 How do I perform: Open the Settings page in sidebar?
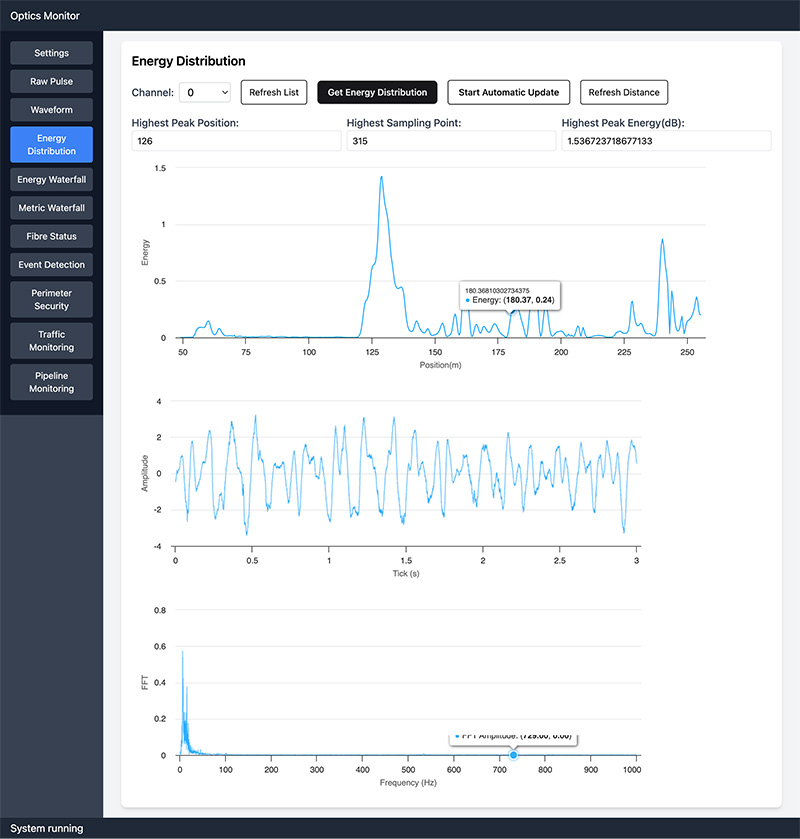point(51,53)
